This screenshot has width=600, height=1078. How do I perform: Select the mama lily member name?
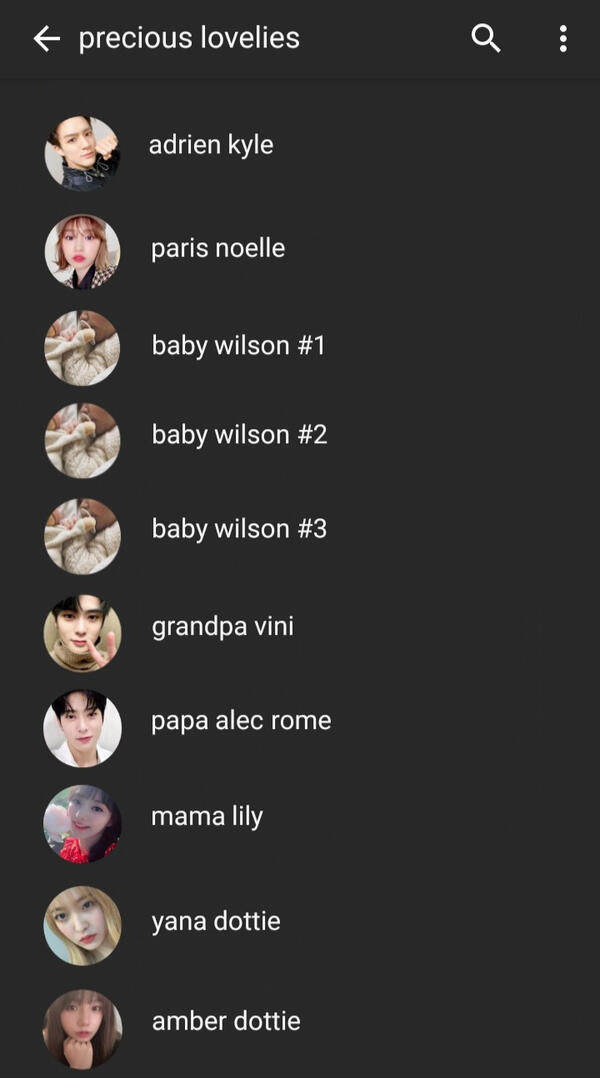pos(207,817)
